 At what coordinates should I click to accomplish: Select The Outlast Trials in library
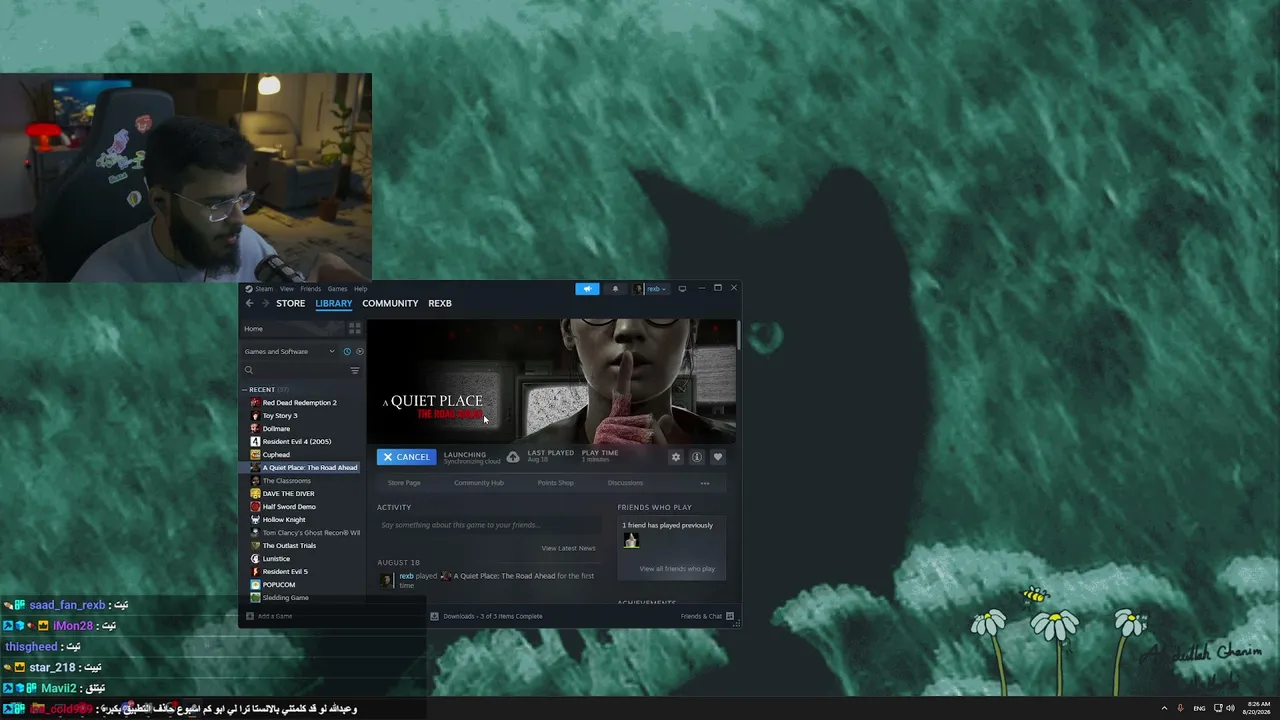(300, 546)
